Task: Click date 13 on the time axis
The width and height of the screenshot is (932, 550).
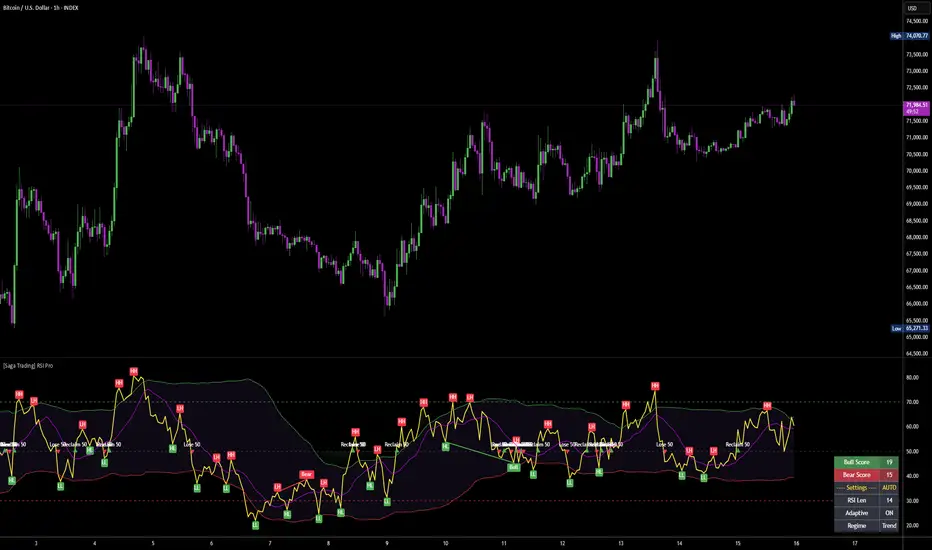Action: pos(621,543)
